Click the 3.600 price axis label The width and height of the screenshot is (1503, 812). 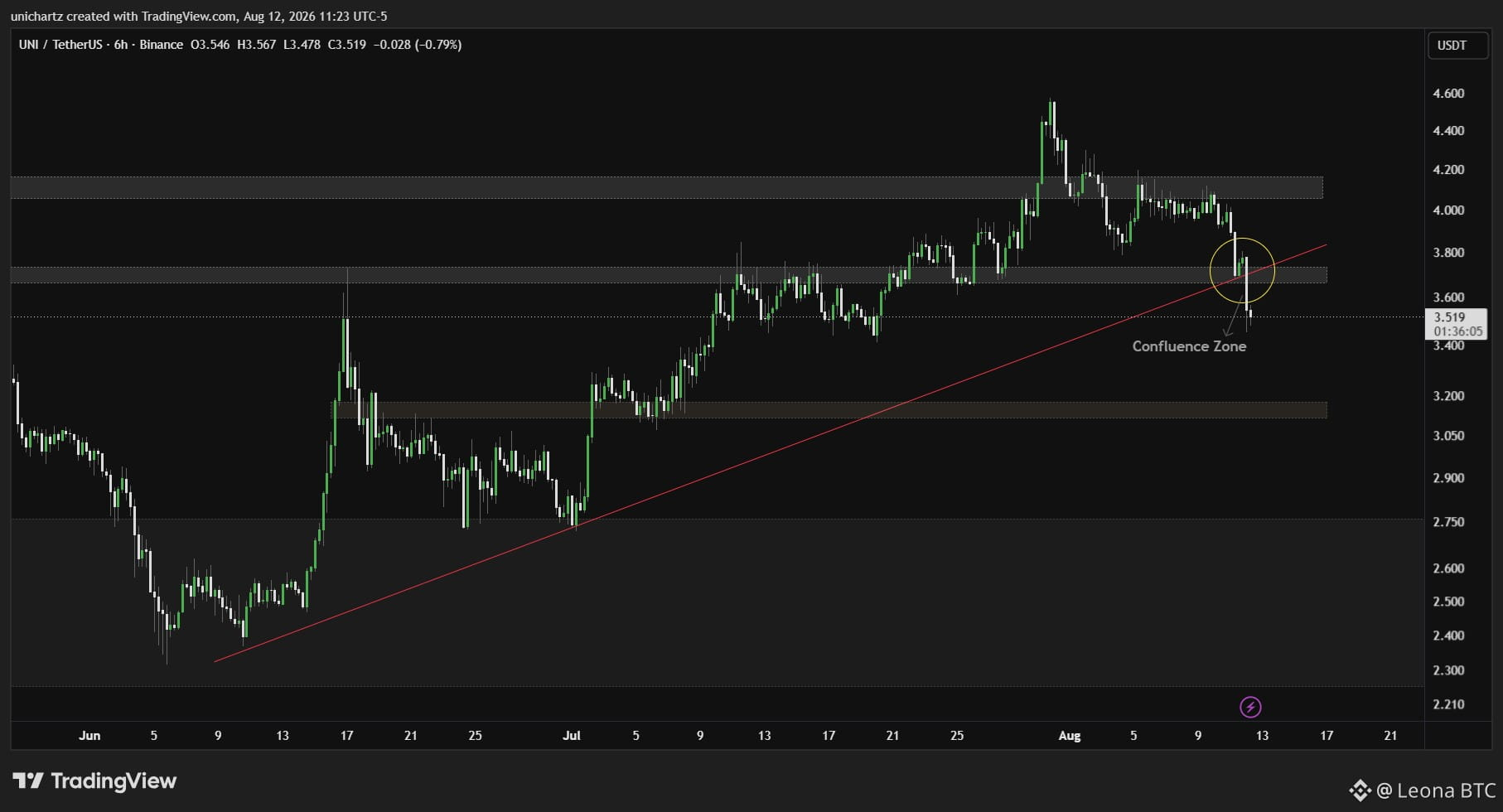[1448, 297]
